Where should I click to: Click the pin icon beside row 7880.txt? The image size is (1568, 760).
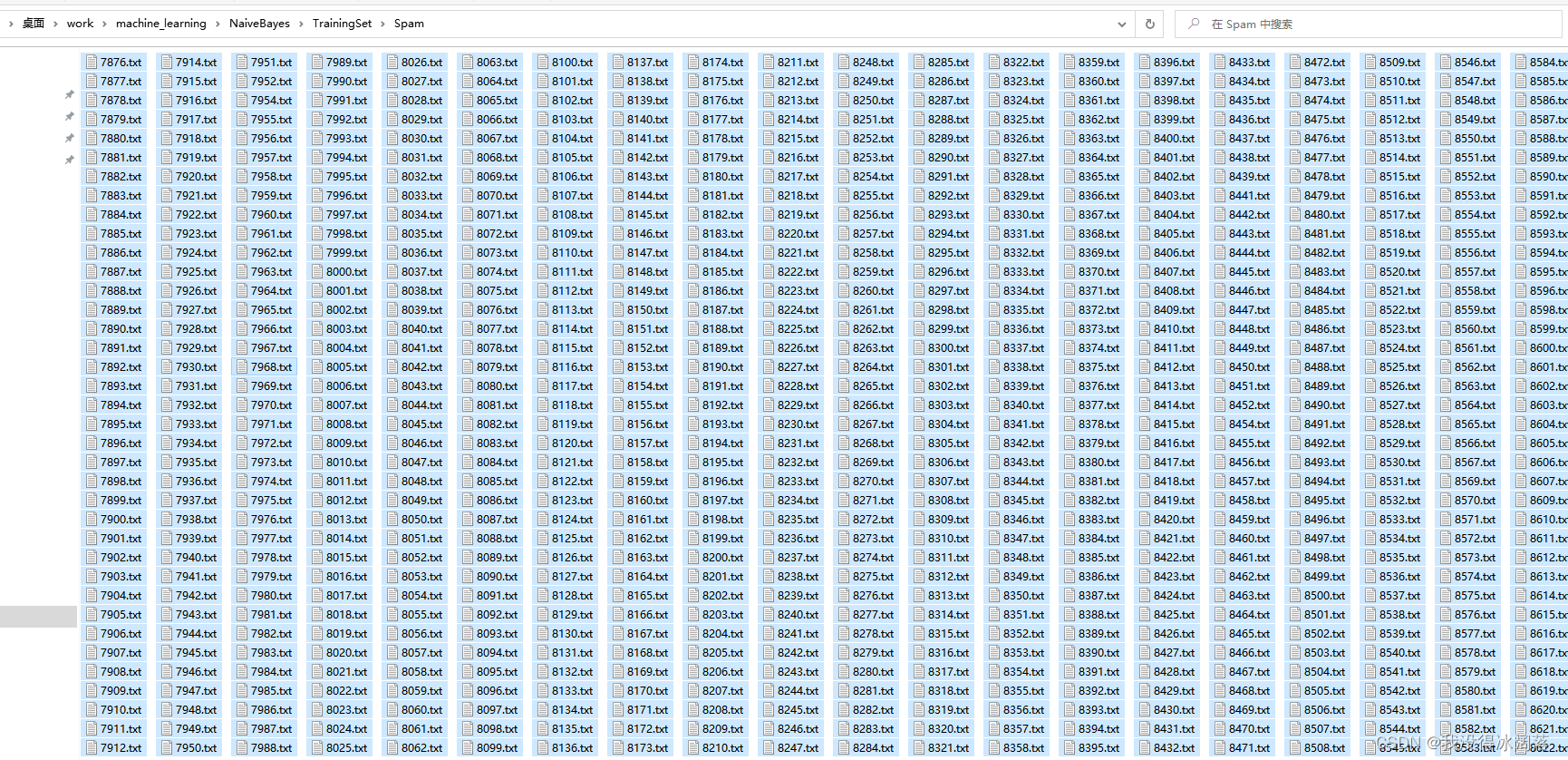[x=69, y=138]
